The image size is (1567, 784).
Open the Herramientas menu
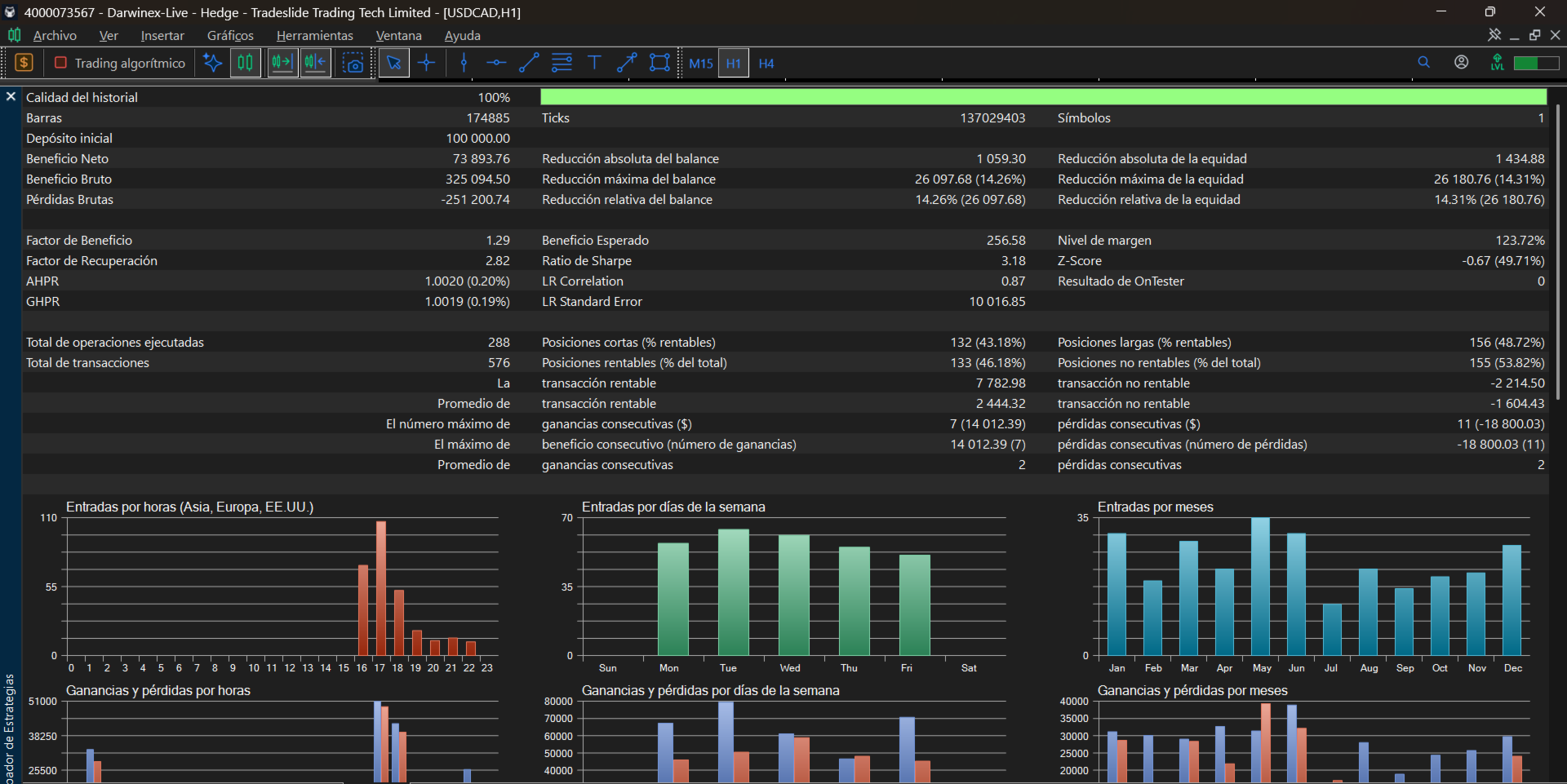tap(315, 36)
